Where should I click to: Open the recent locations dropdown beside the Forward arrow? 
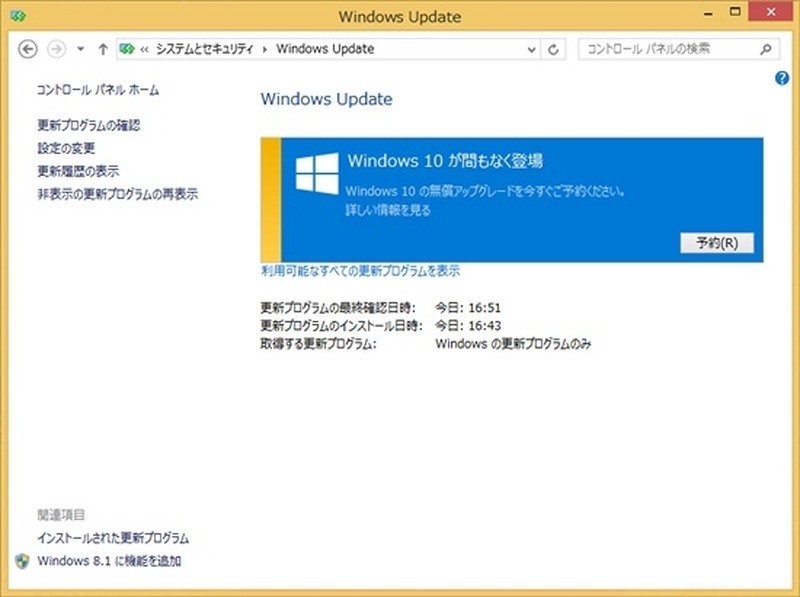coord(79,49)
